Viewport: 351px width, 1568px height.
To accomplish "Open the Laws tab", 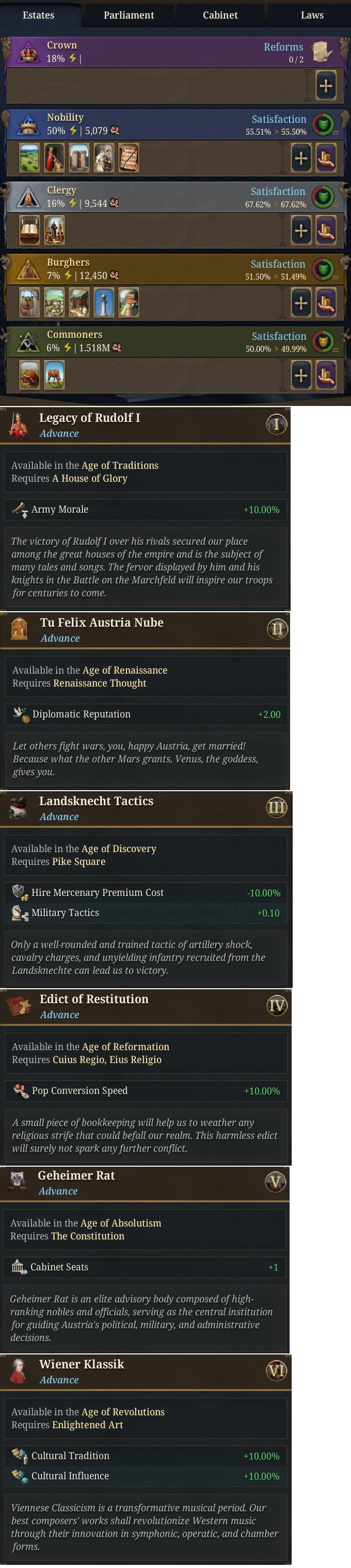I will click(312, 14).
